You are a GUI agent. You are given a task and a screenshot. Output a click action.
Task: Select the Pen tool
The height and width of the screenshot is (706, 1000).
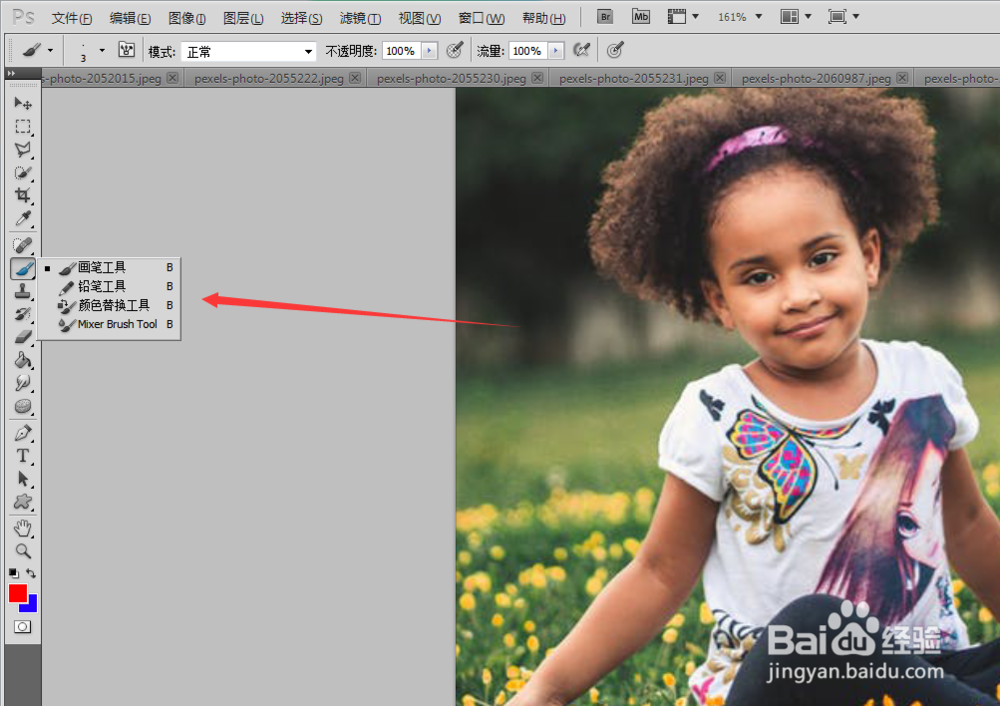tap(23, 433)
